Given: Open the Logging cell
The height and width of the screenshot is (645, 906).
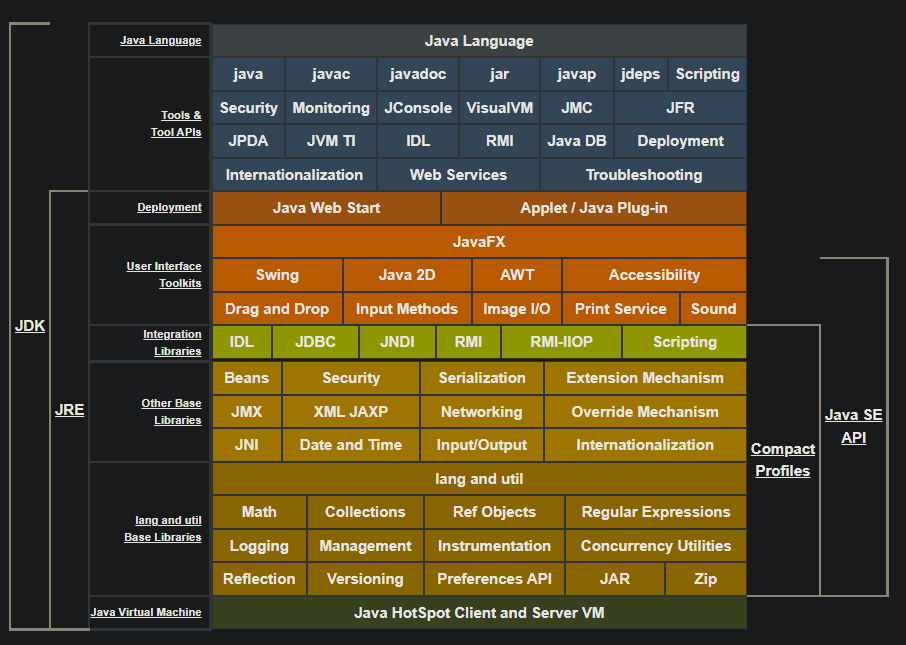Looking at the screenshot, I should (259, 546).
